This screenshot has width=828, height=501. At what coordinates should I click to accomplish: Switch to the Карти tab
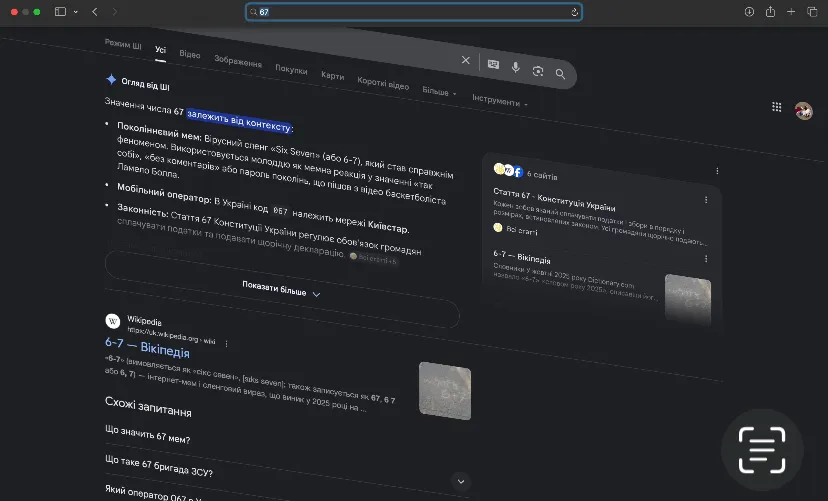click(x=333, y=75)
